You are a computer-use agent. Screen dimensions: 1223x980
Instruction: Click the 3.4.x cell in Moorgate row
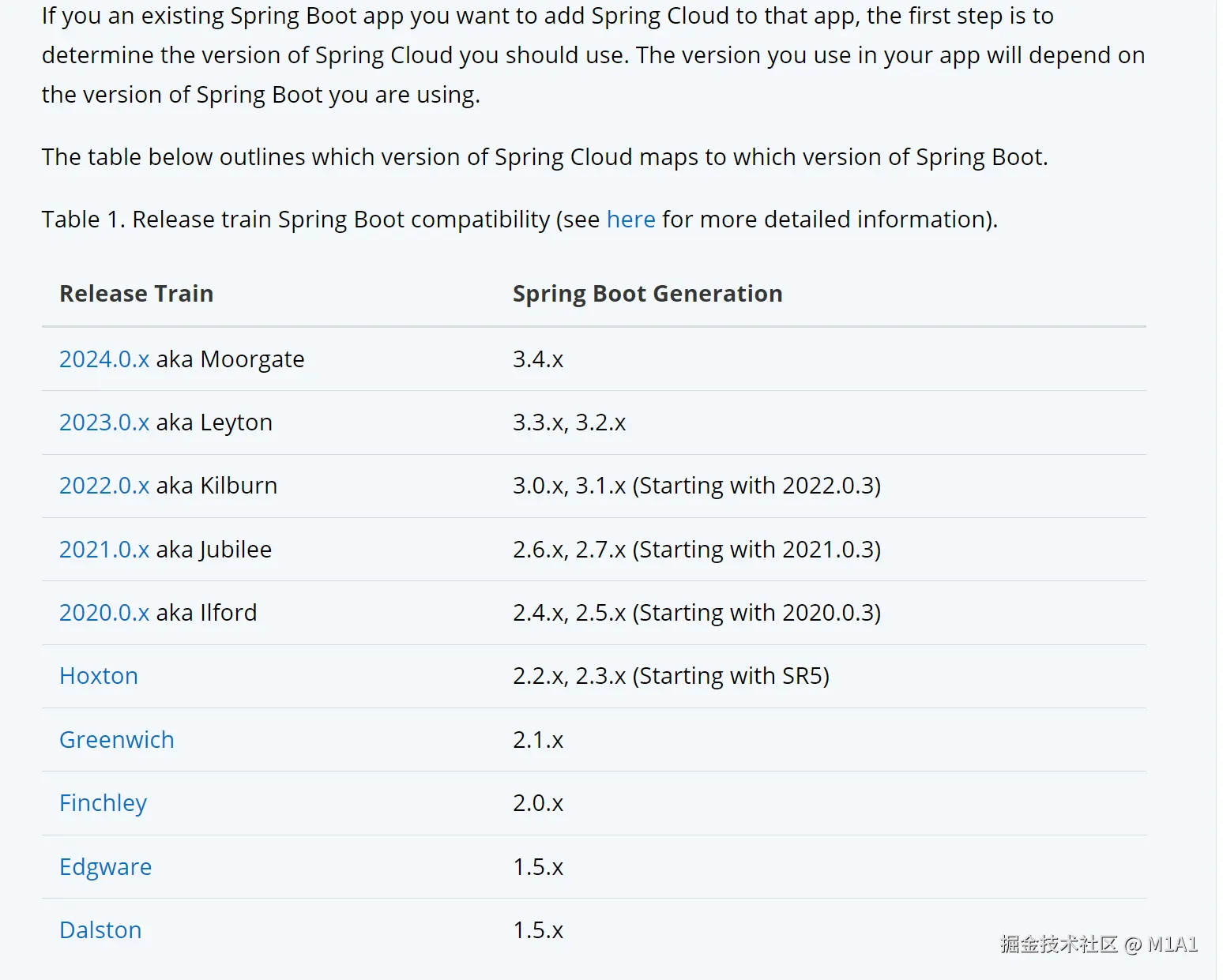click(x=538, y=359)
